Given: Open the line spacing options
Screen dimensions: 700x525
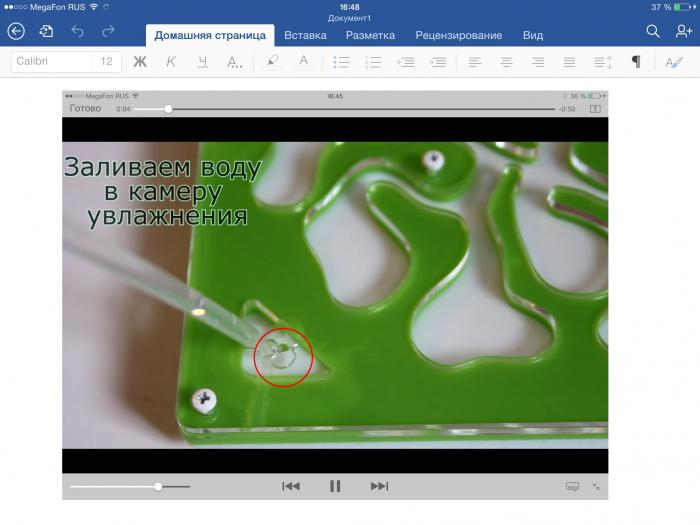Looking at the screenshot, I should tap(602, 62).
